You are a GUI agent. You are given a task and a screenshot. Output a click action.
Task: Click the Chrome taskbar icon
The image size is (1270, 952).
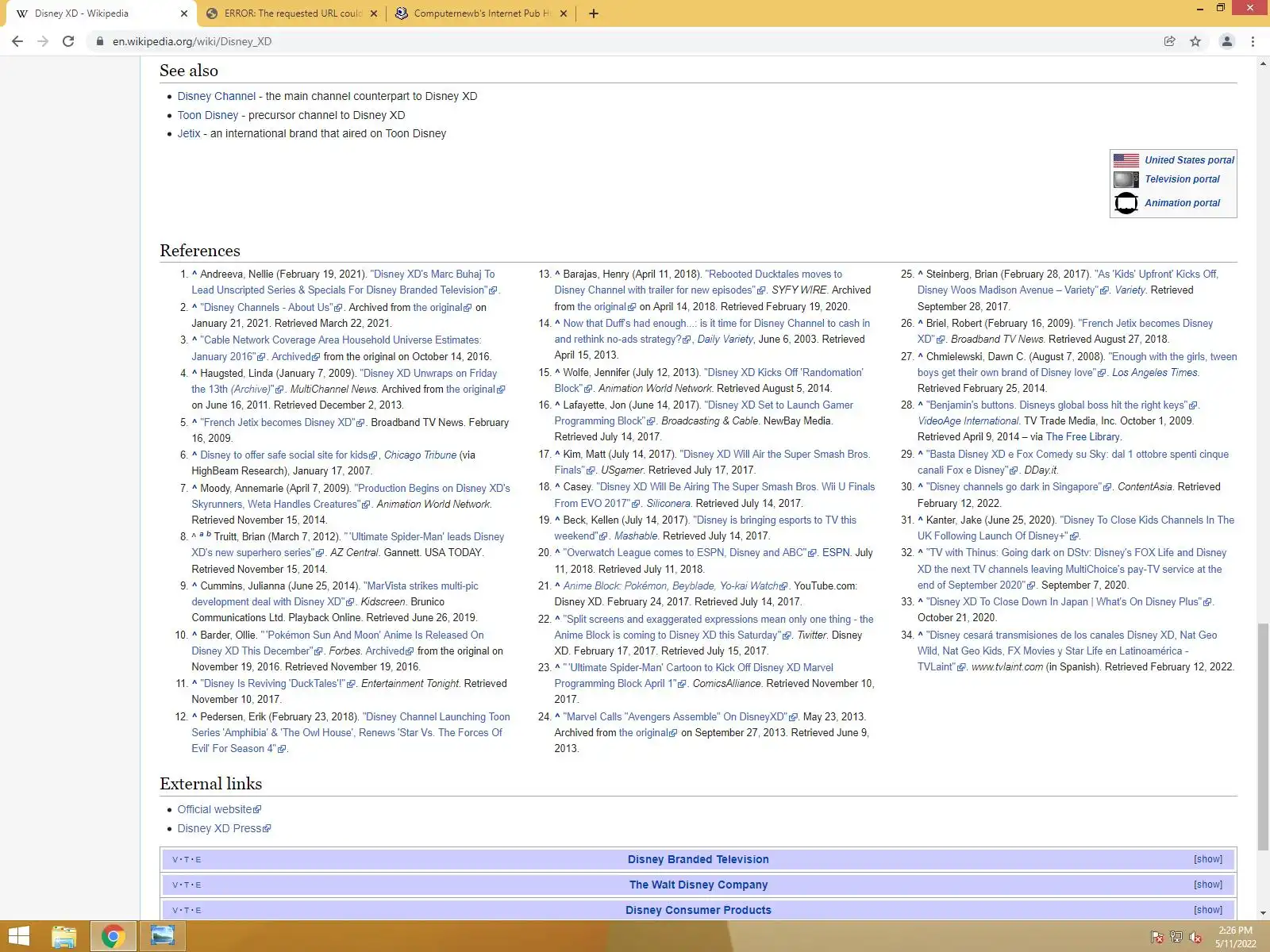pos(113,937)
